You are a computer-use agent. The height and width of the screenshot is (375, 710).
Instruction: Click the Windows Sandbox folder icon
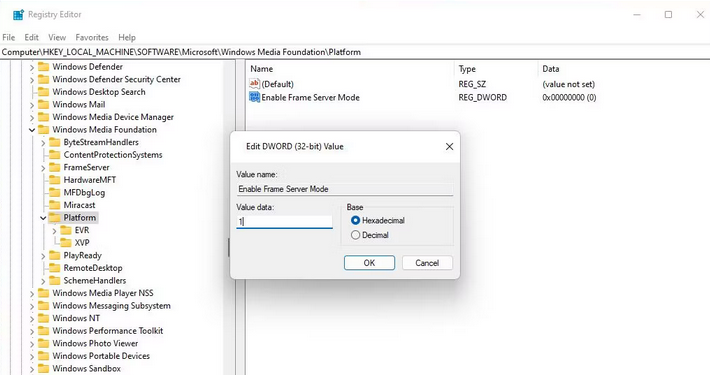(43, 369)
